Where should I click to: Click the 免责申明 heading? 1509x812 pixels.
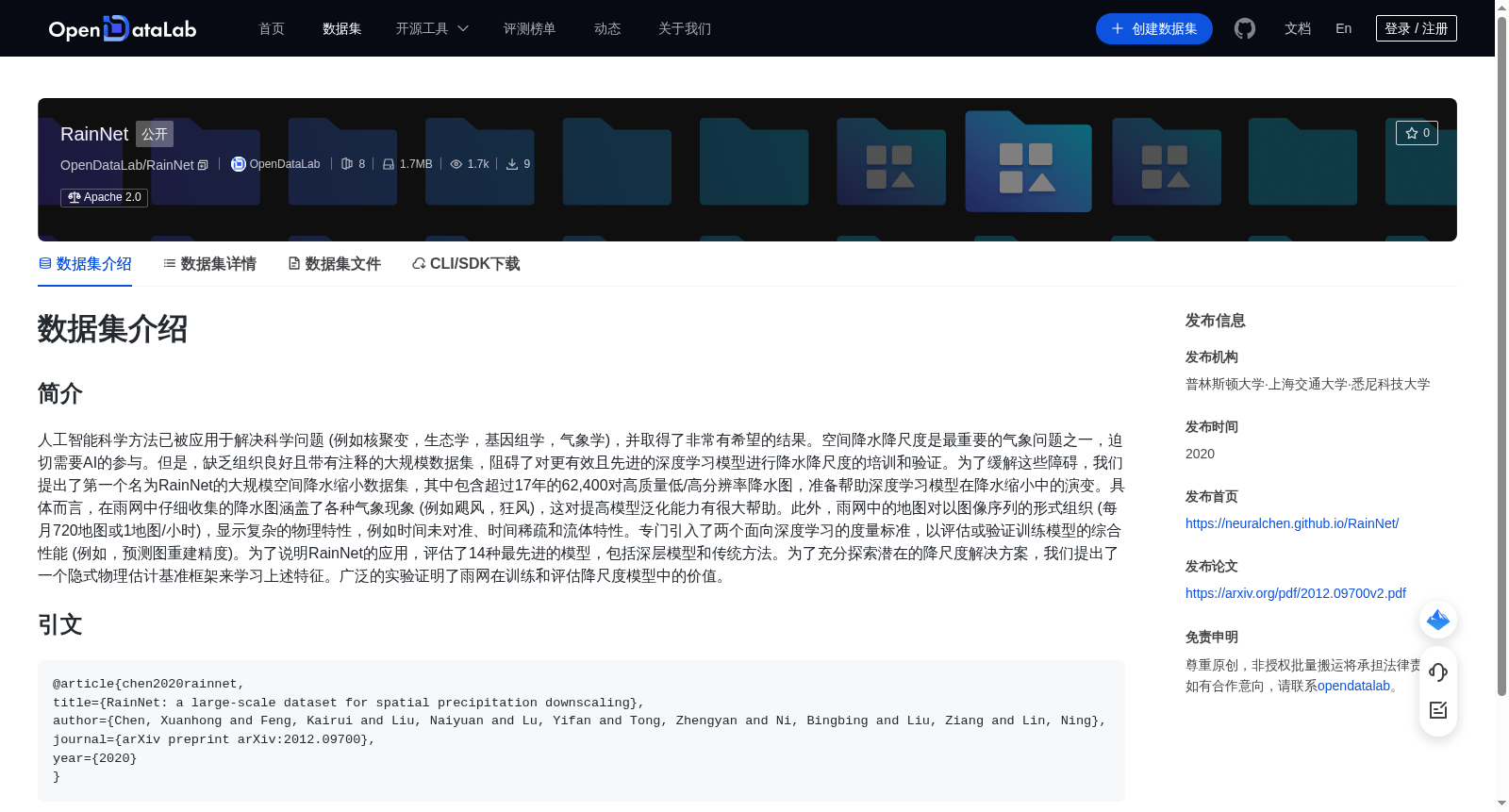tap(1212, 637)
